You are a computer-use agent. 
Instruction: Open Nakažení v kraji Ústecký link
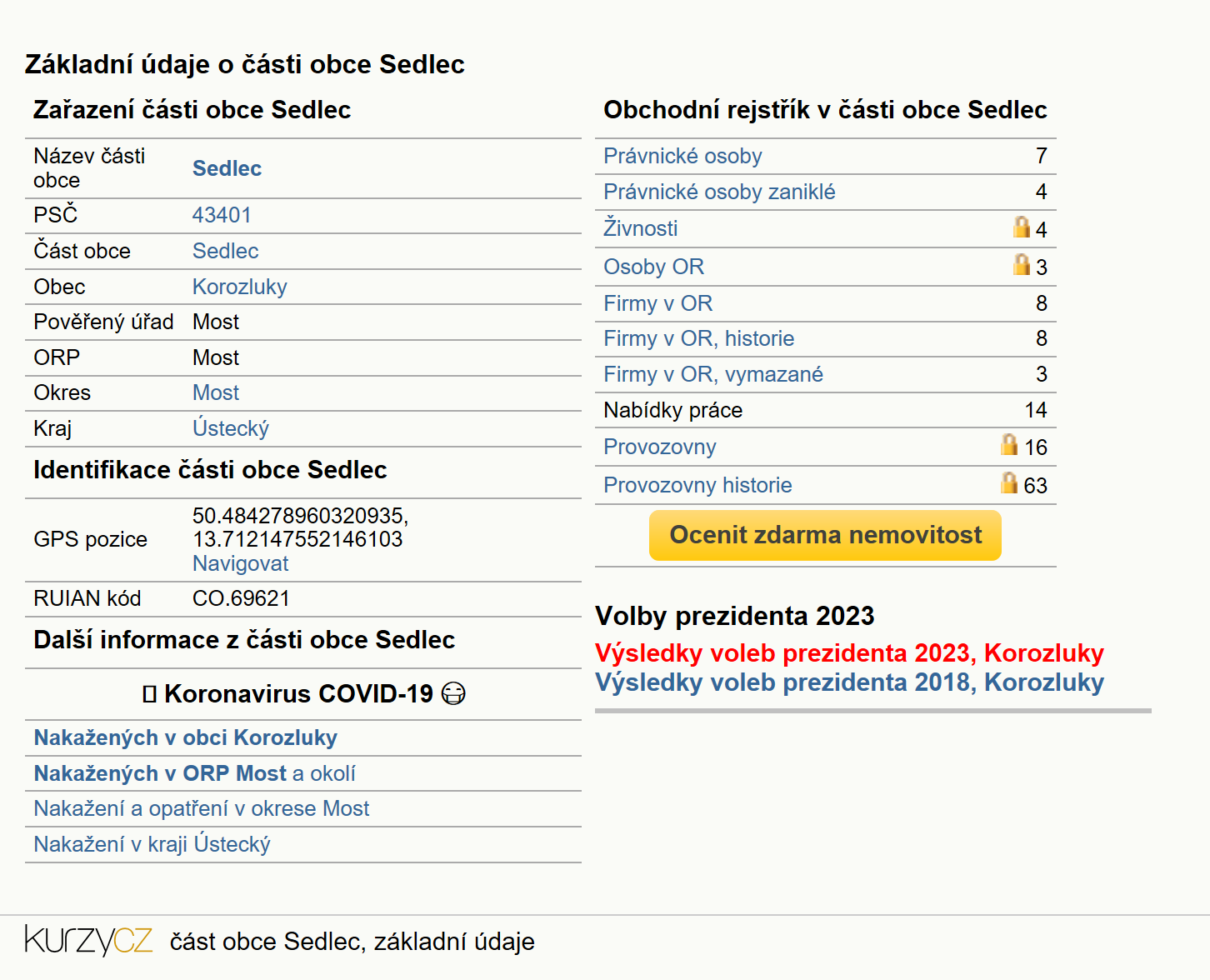pyautogui.click(x=152, y=844)
